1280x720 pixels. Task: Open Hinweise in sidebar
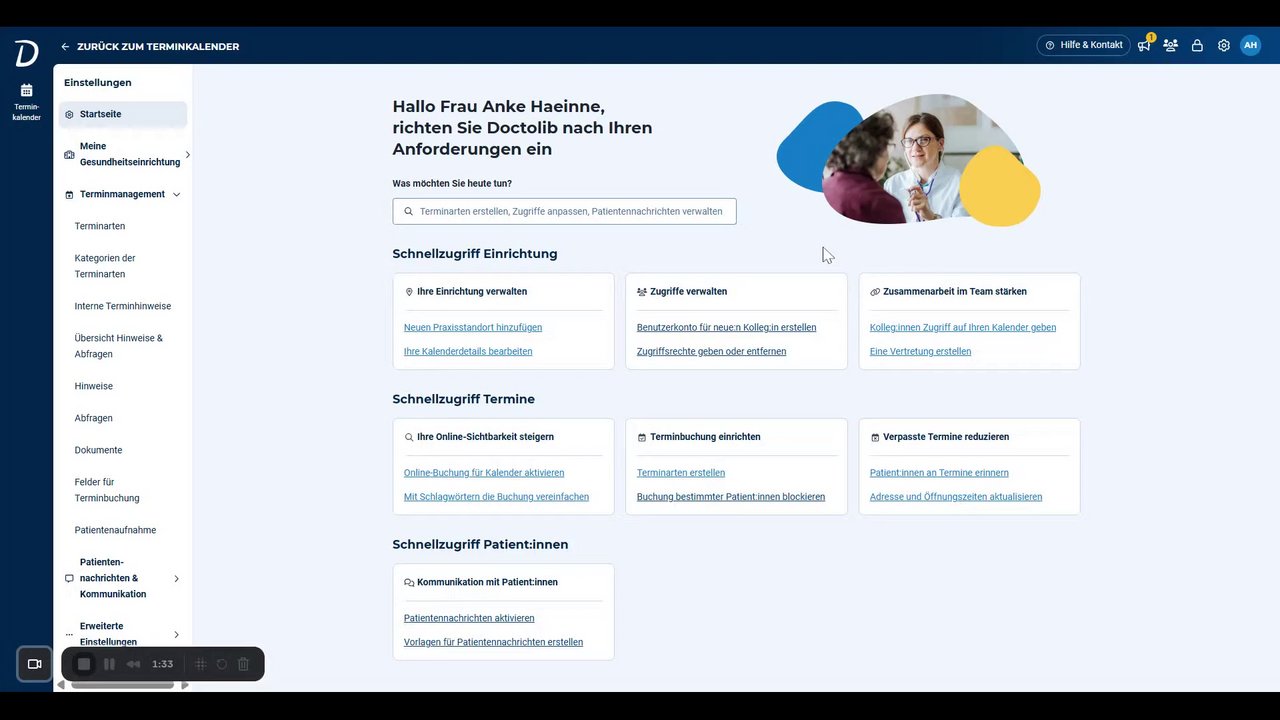click(x=94, y=386)
